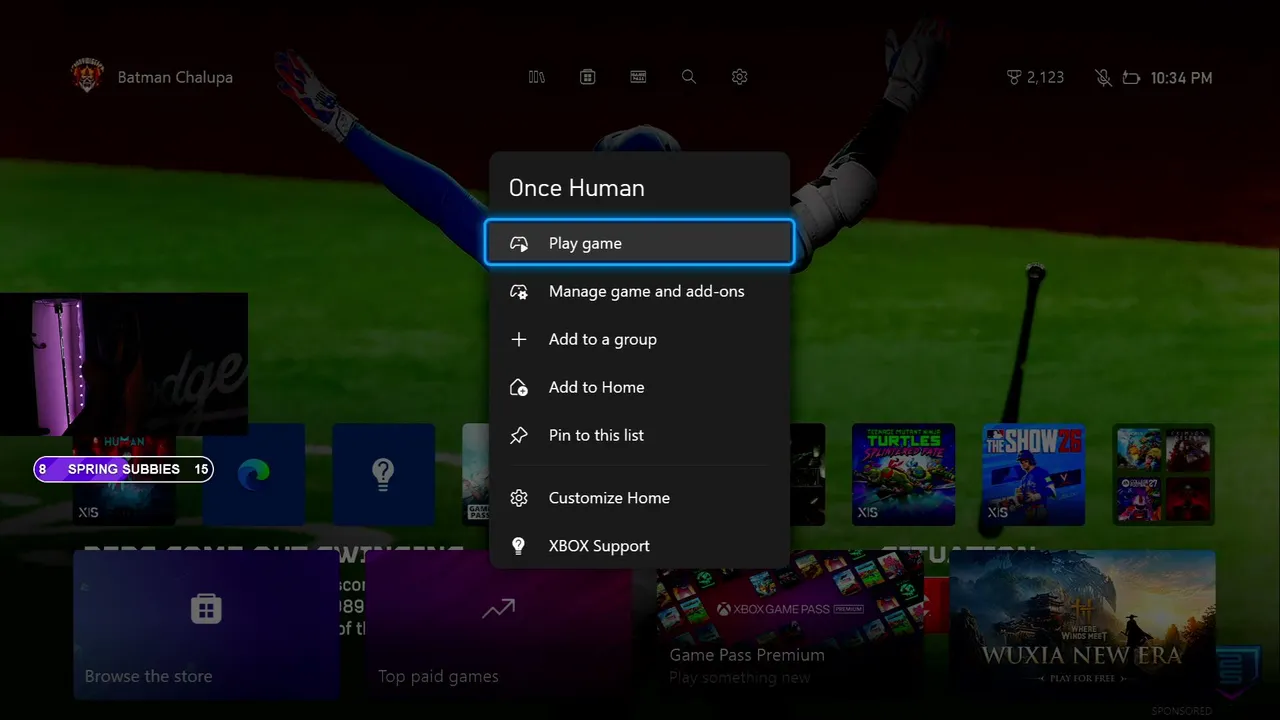1280x720 pixels.
Task: Open Customize Home from the menu
Action: pos(639,498)
